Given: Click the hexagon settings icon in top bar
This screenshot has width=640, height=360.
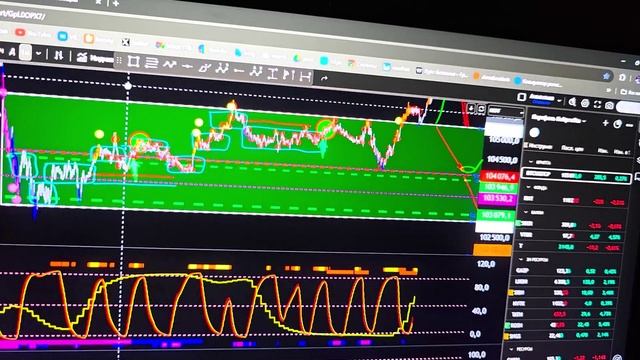Looking at the screenshot, I should pyautogui.click(x=585, y=103).
